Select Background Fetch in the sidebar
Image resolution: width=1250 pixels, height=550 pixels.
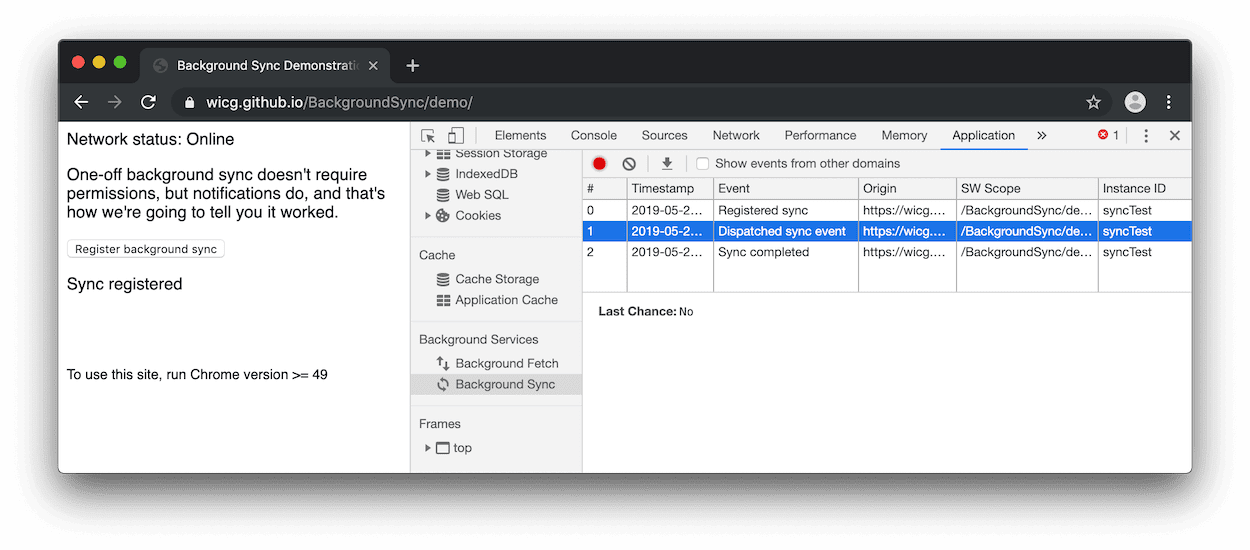pos(506,364)
